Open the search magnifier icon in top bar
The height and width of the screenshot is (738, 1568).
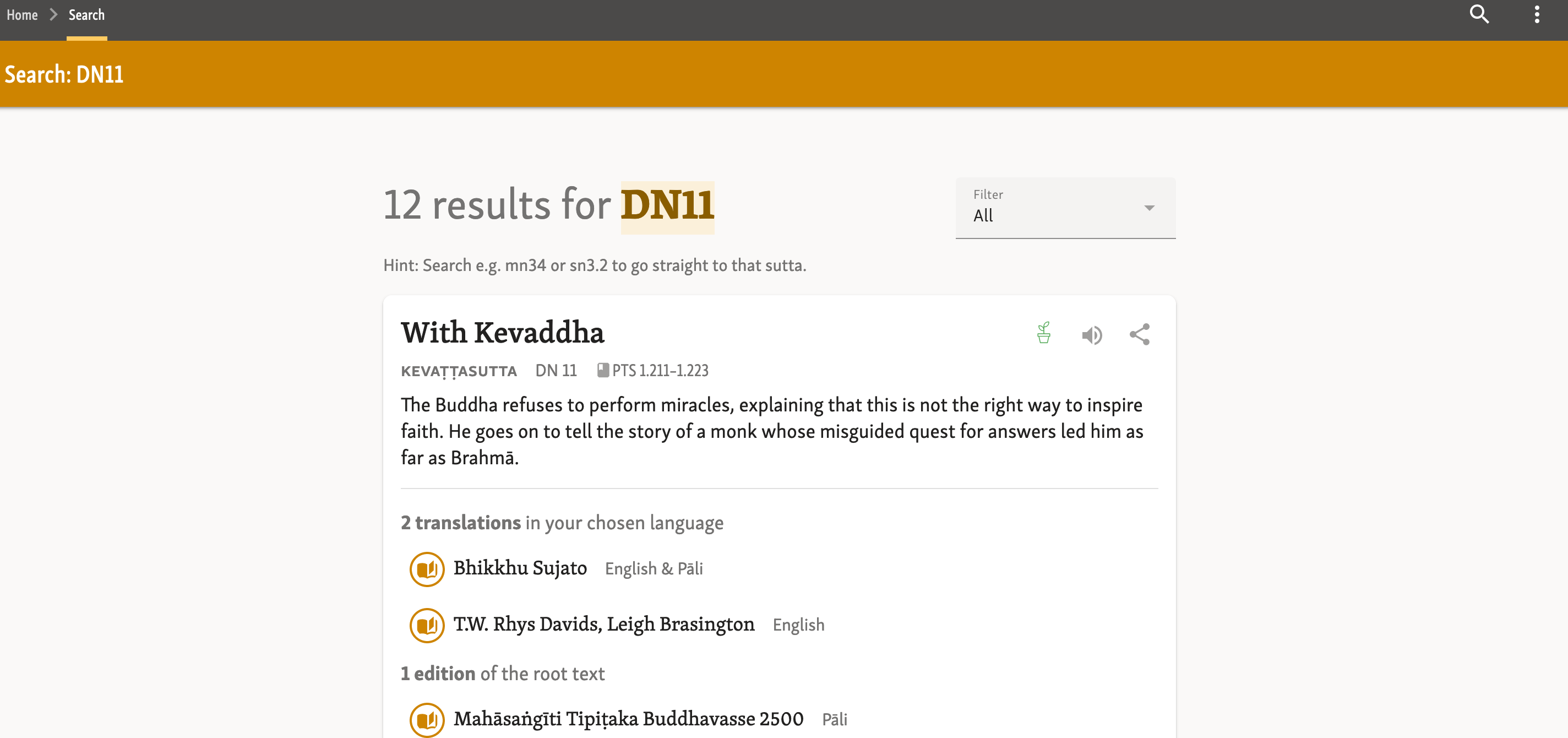click(x=1479, y=14)
